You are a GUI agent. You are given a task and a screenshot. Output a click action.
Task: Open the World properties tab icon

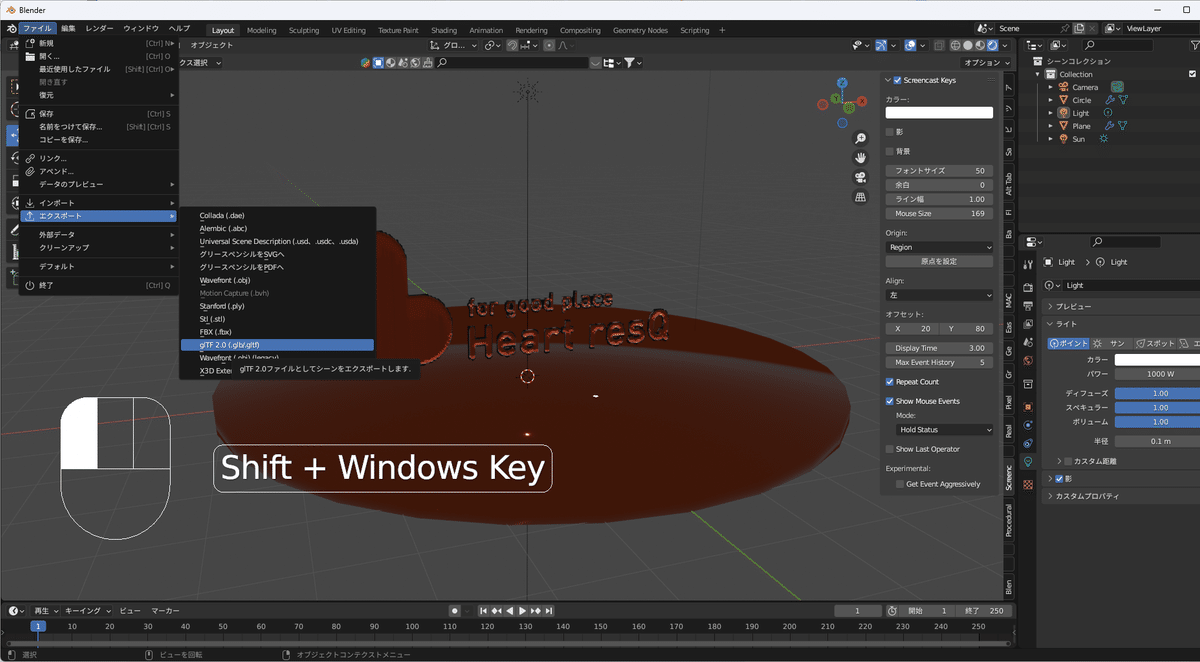[1028, 361]
